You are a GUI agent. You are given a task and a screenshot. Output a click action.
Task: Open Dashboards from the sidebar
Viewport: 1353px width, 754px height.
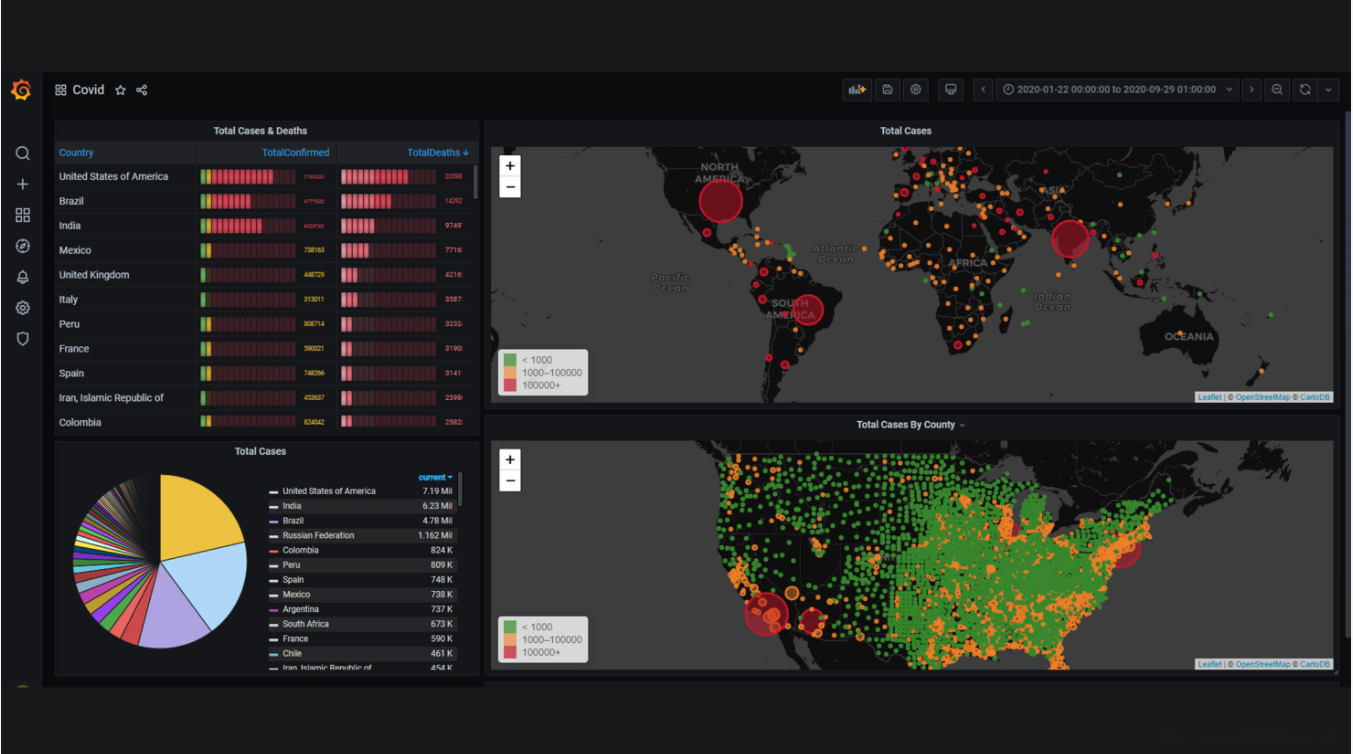point(22,215)
